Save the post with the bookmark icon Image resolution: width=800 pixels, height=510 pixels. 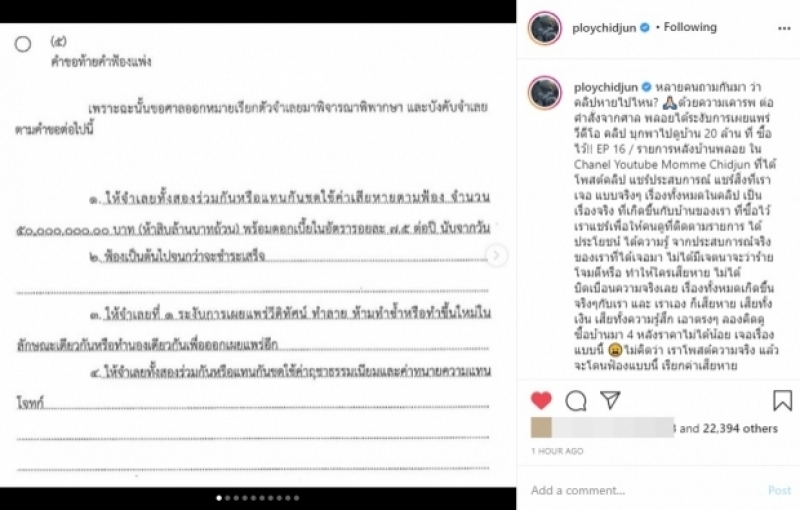(782, 400)
